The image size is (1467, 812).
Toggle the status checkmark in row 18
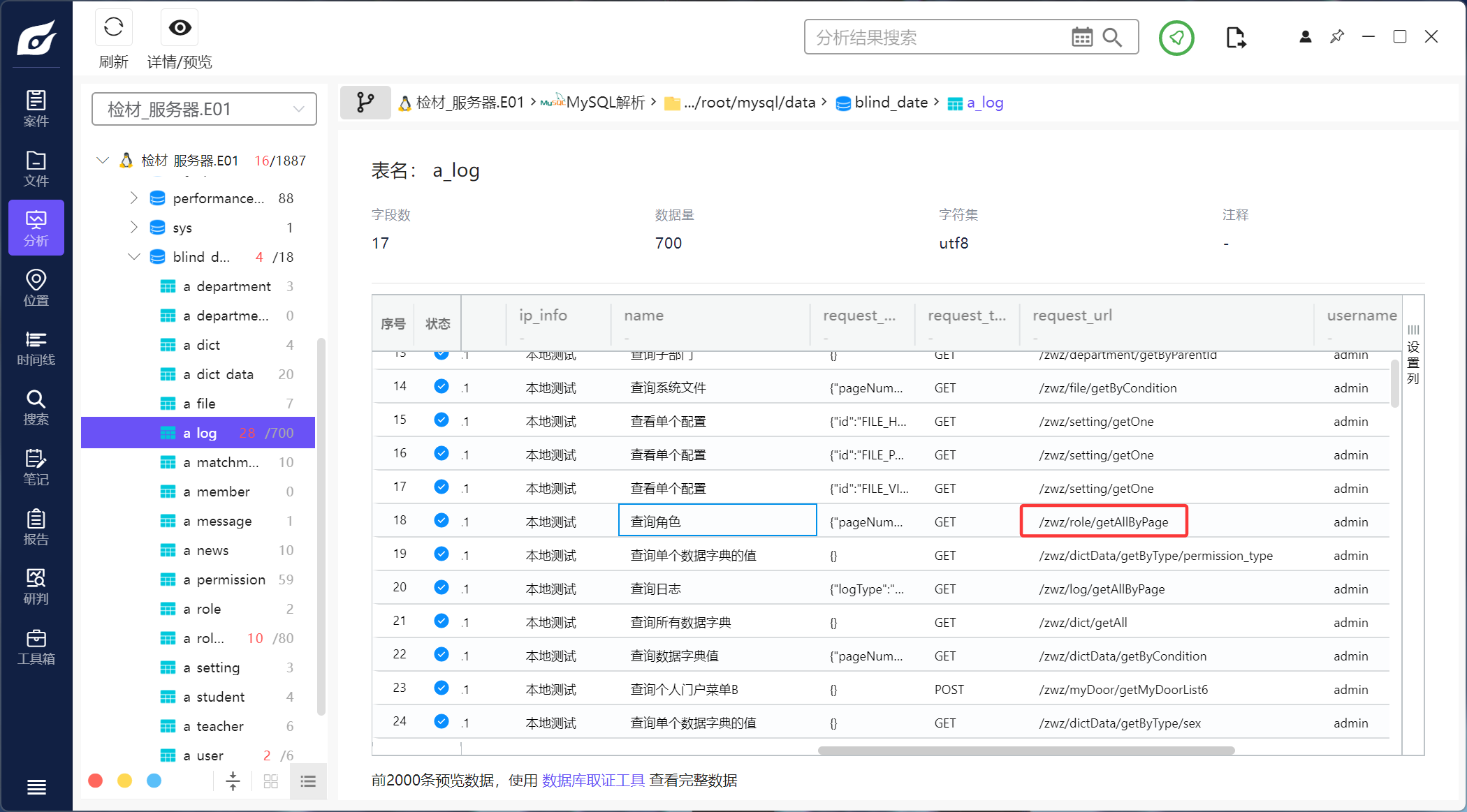441,520
